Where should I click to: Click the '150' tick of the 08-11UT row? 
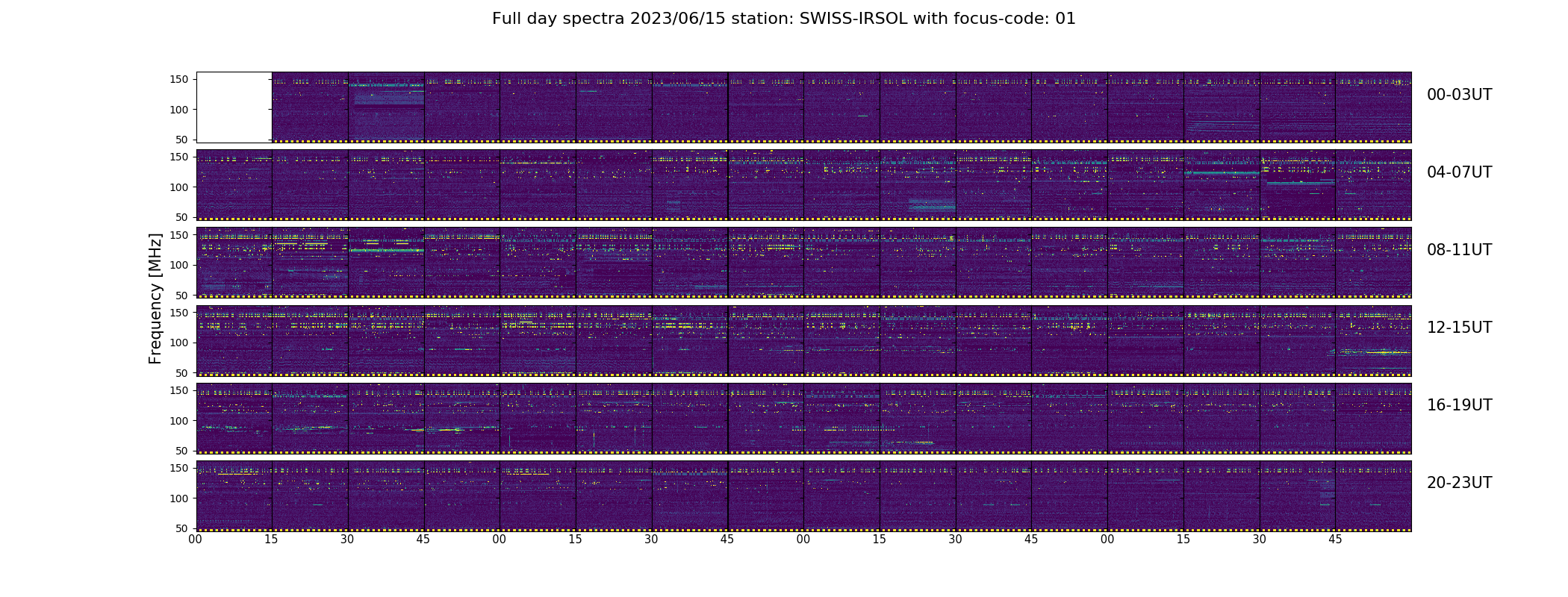(x=179, y=235)
